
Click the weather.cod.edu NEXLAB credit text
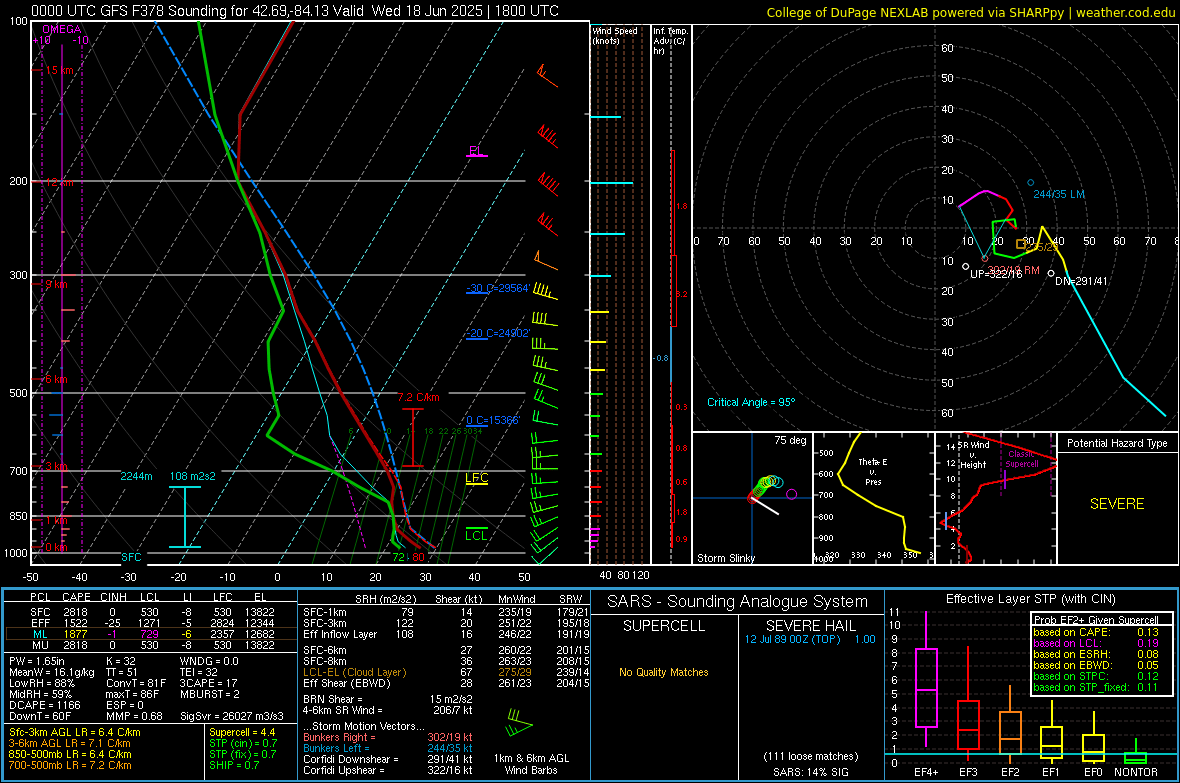pyautogui.click(x=970, y=12)
